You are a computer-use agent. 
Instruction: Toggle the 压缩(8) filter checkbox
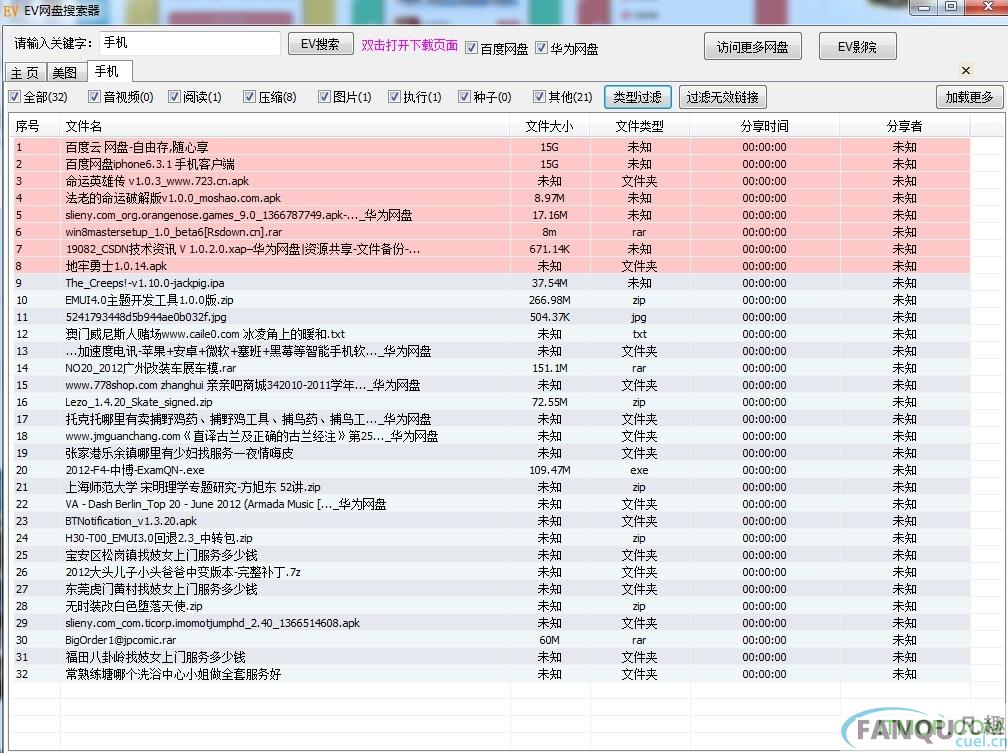pyautogui.click(x=249, y=97)
